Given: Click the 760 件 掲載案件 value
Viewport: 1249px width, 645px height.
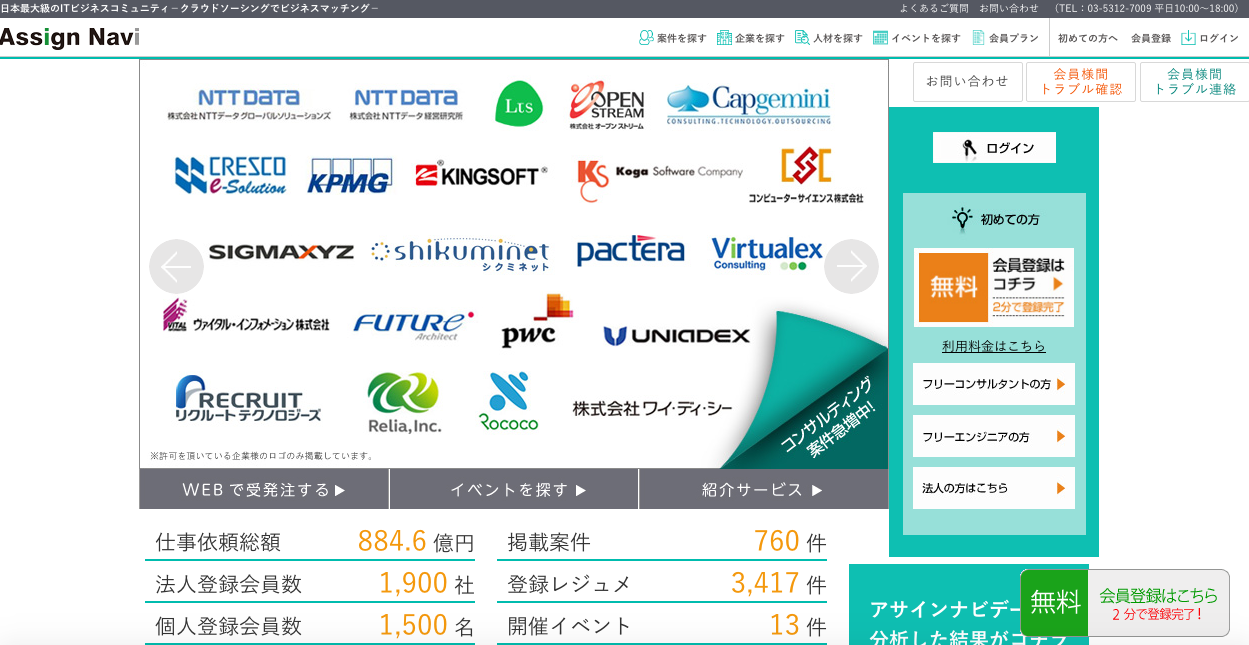Looking at the screenshot, I should 790,541.
